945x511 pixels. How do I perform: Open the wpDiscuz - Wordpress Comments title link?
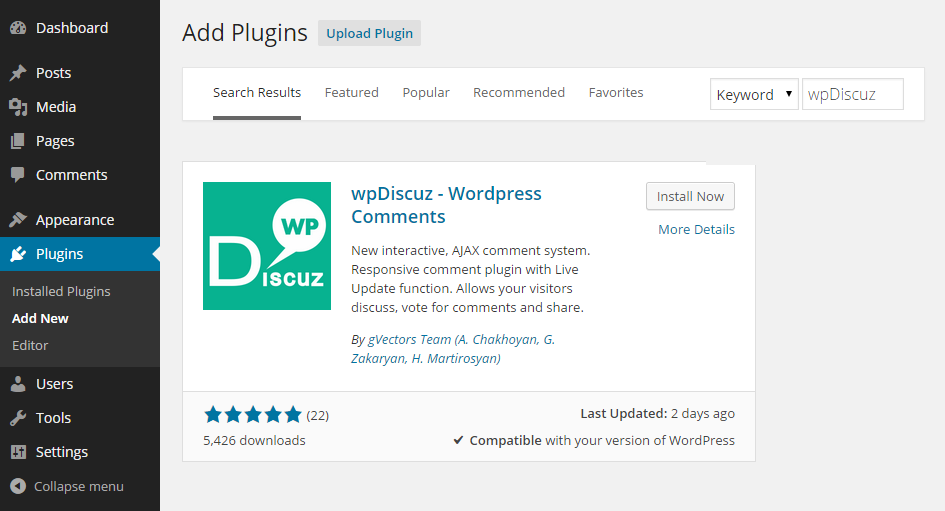pyautogui.click(x=446, y=205)
